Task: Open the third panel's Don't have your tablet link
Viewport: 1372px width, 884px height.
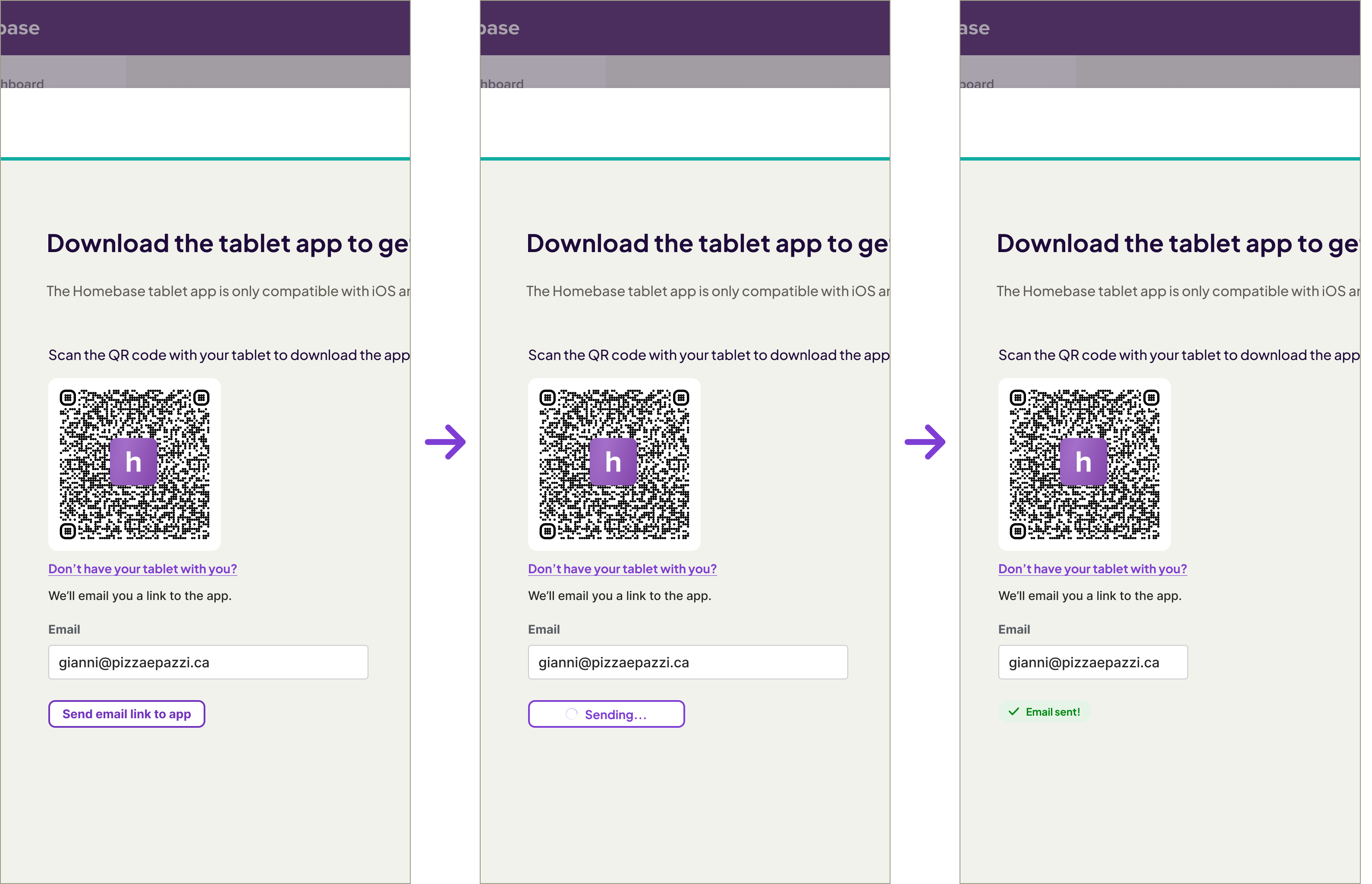Action: pyautogui.click(x=1092, y=569)
